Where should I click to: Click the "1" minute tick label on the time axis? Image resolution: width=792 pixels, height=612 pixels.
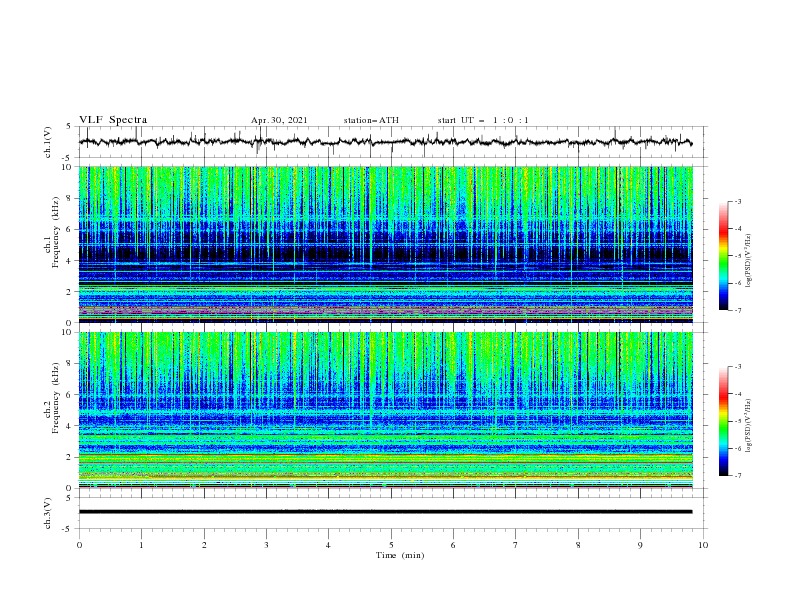141,545
